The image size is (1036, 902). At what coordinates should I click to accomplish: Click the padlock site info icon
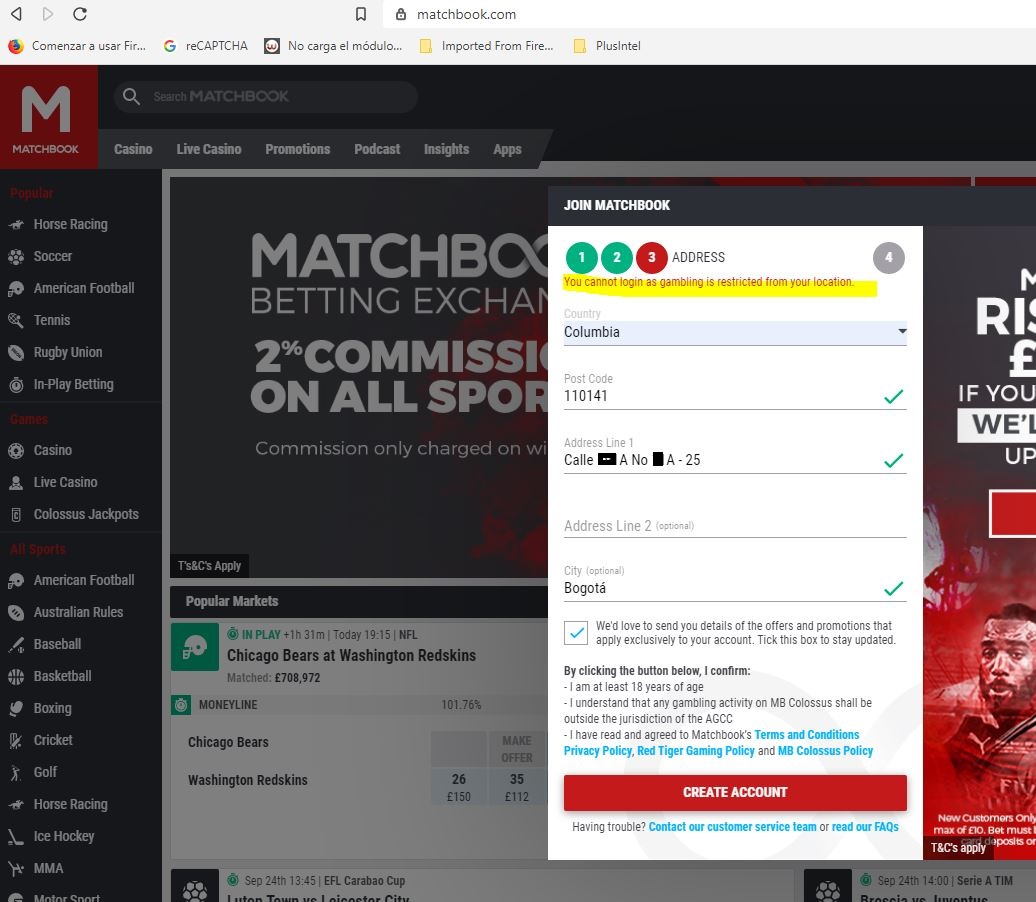click(400, 14)
